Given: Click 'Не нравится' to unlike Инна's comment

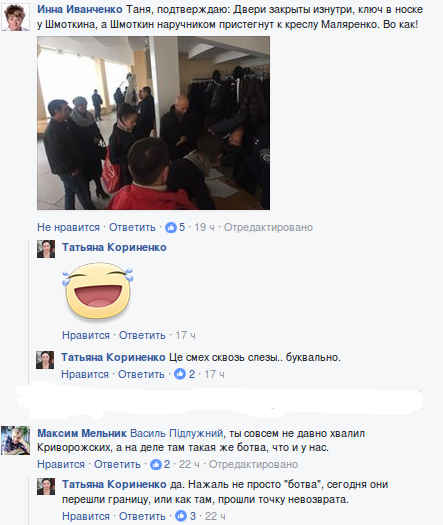Looking at the screenshot, I should [68, 227].
